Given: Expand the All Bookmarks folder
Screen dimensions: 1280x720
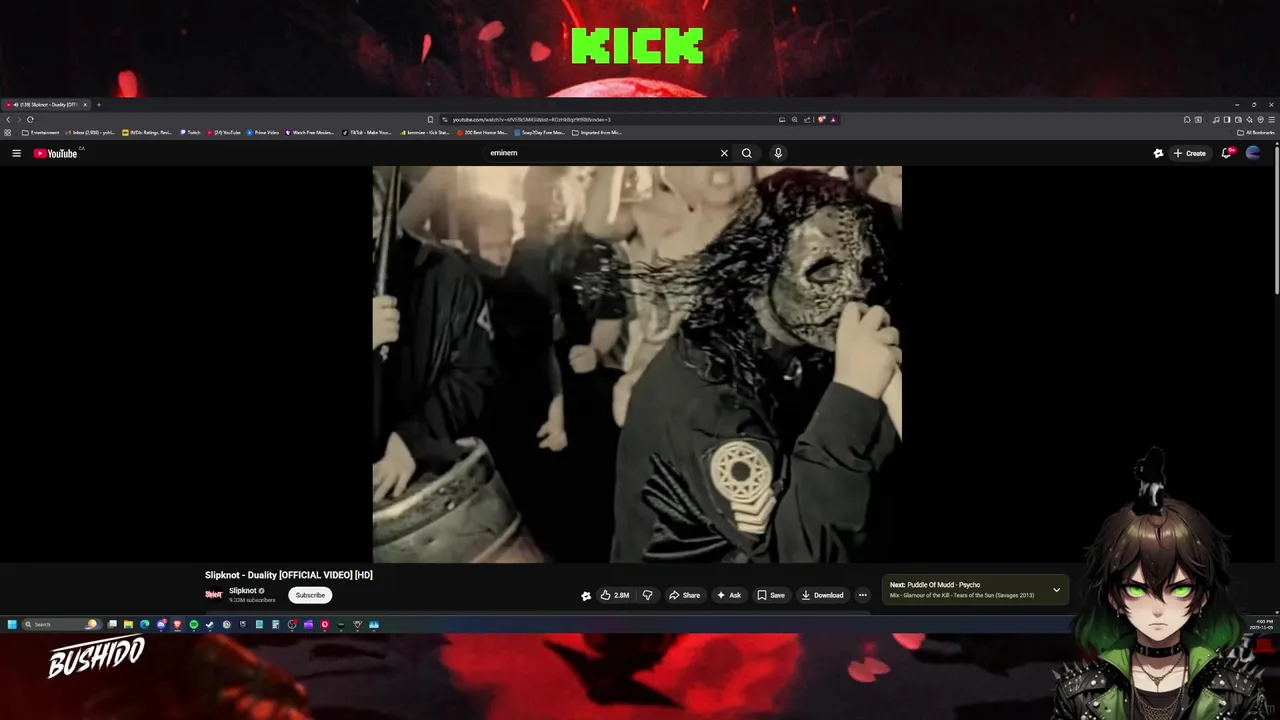Looking at the screenshot, I should click(1256, 132).
